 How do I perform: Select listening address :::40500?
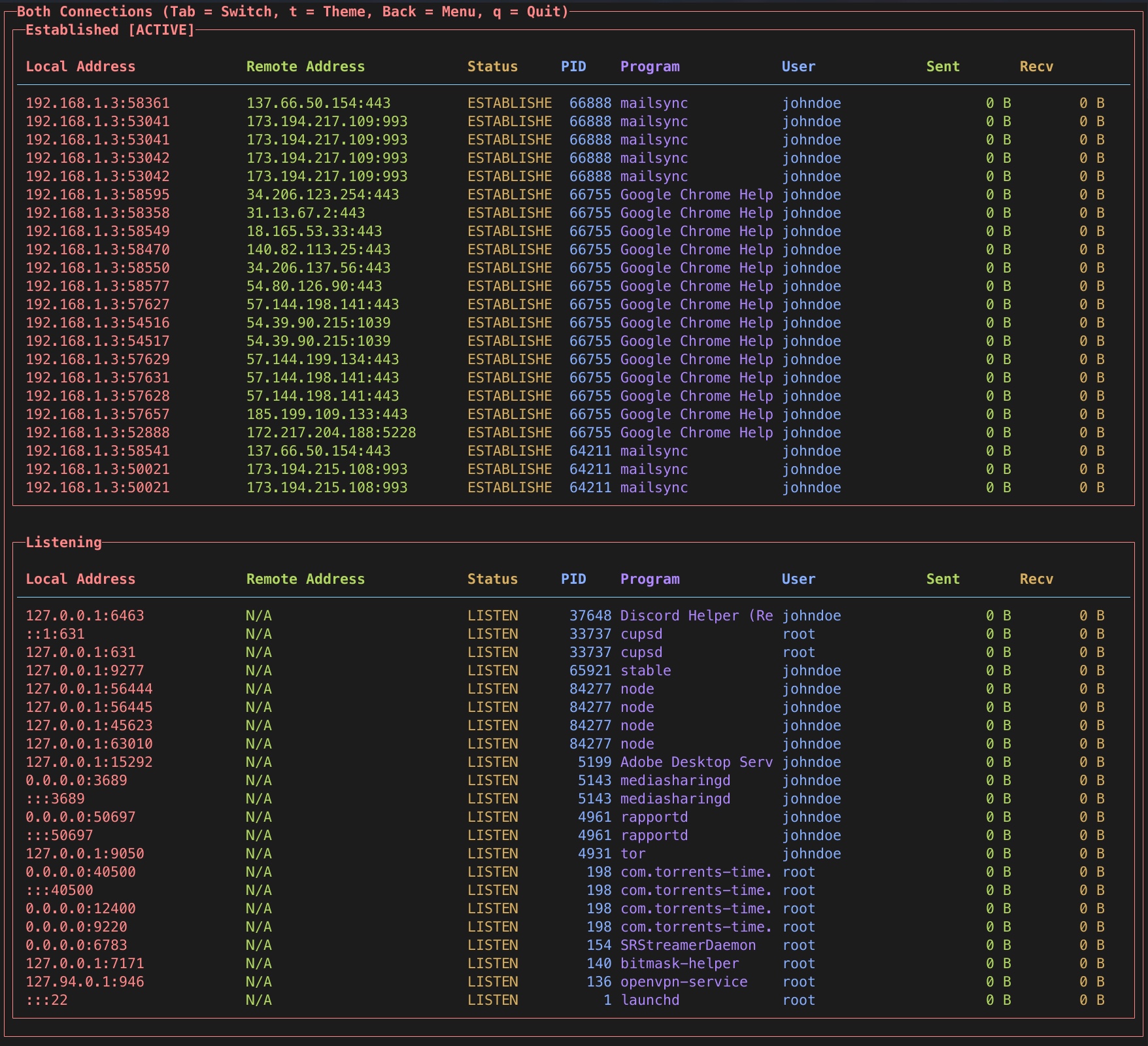[59, 890]
